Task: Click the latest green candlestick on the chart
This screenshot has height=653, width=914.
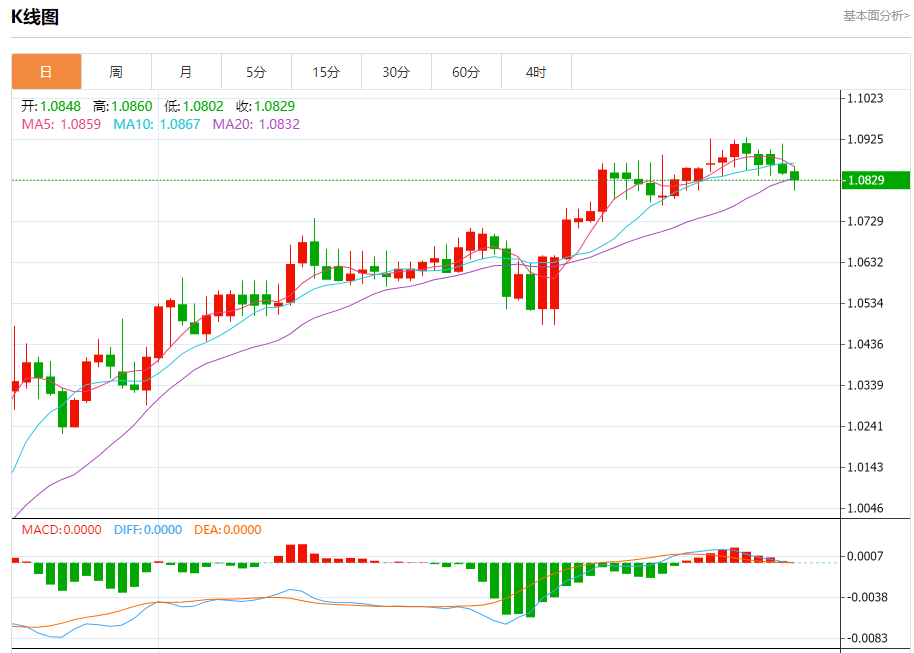Action: tap(795, 175)
